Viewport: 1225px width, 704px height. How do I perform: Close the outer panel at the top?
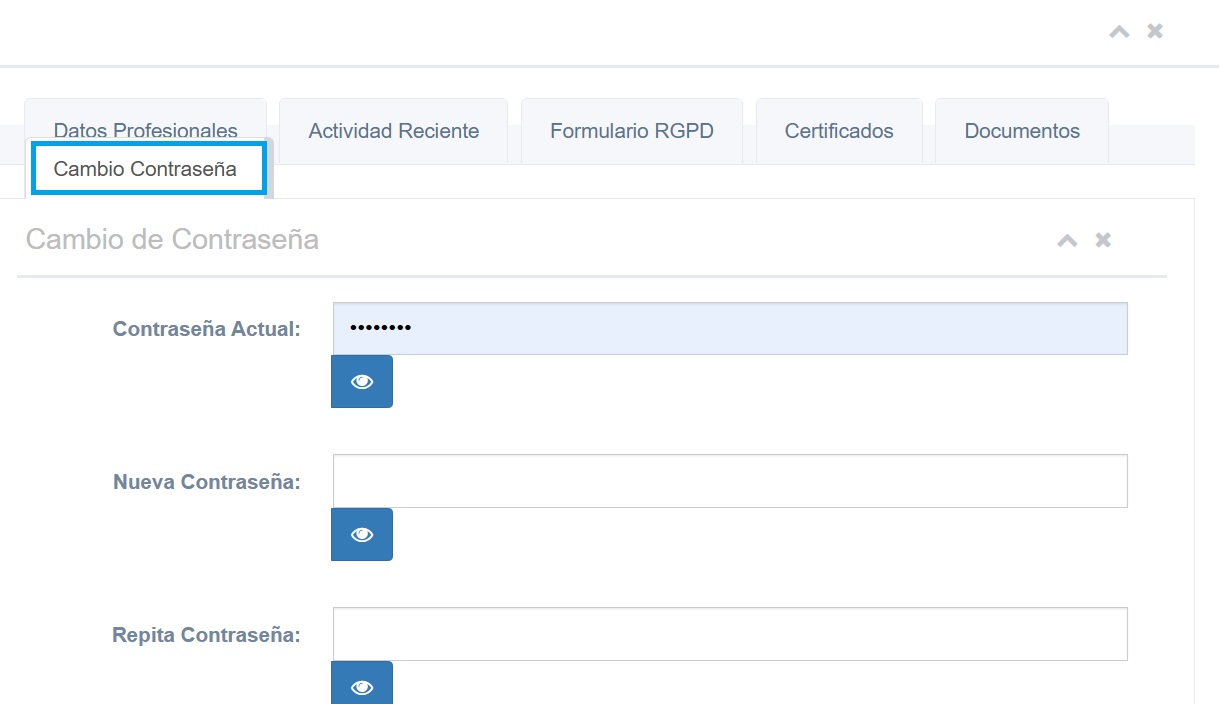click(x=1155, y=32)
